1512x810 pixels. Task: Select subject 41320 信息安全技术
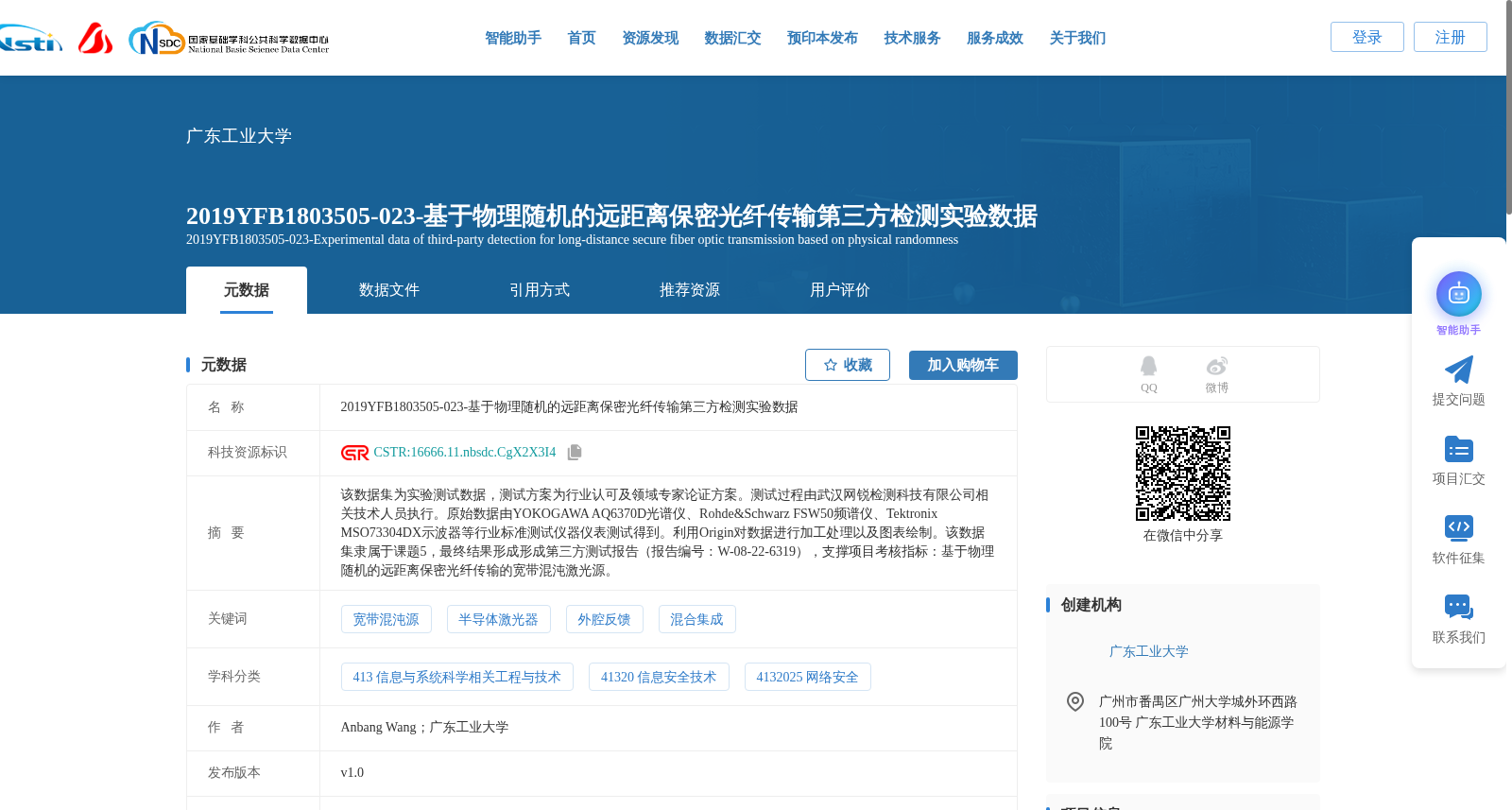pyautogui.click(x=659, y=677)
